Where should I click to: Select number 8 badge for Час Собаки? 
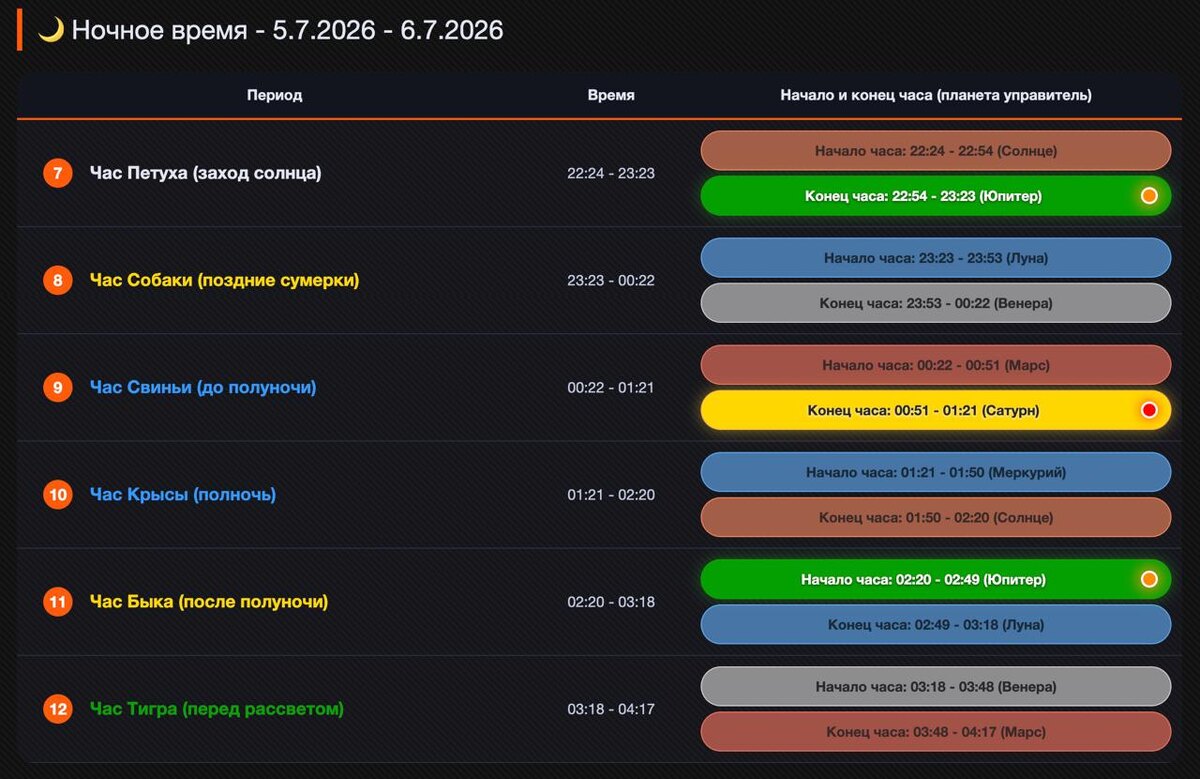[58, 280]
